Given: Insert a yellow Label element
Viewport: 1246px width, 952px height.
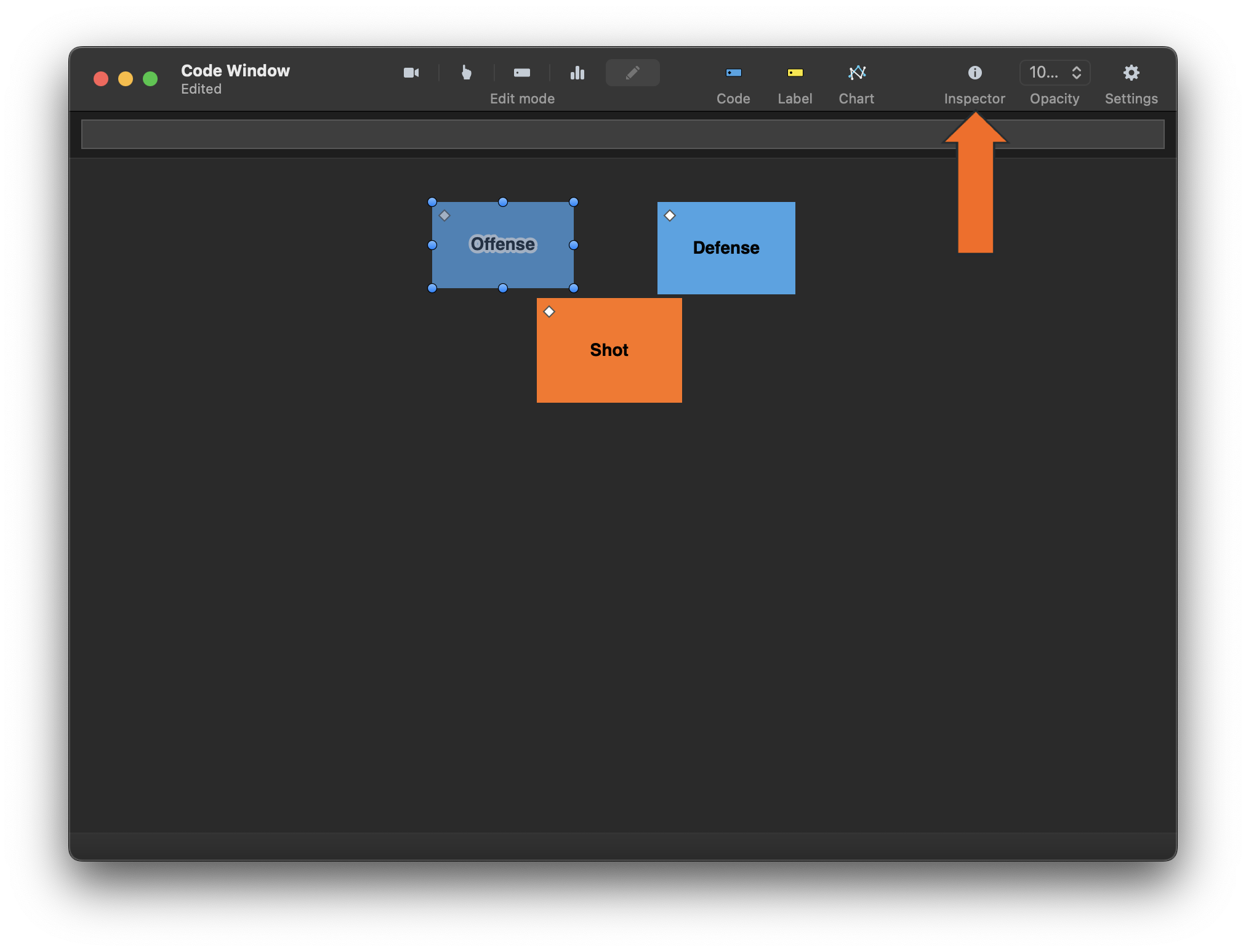Looking at the screenshot, I should click(795, 72).
